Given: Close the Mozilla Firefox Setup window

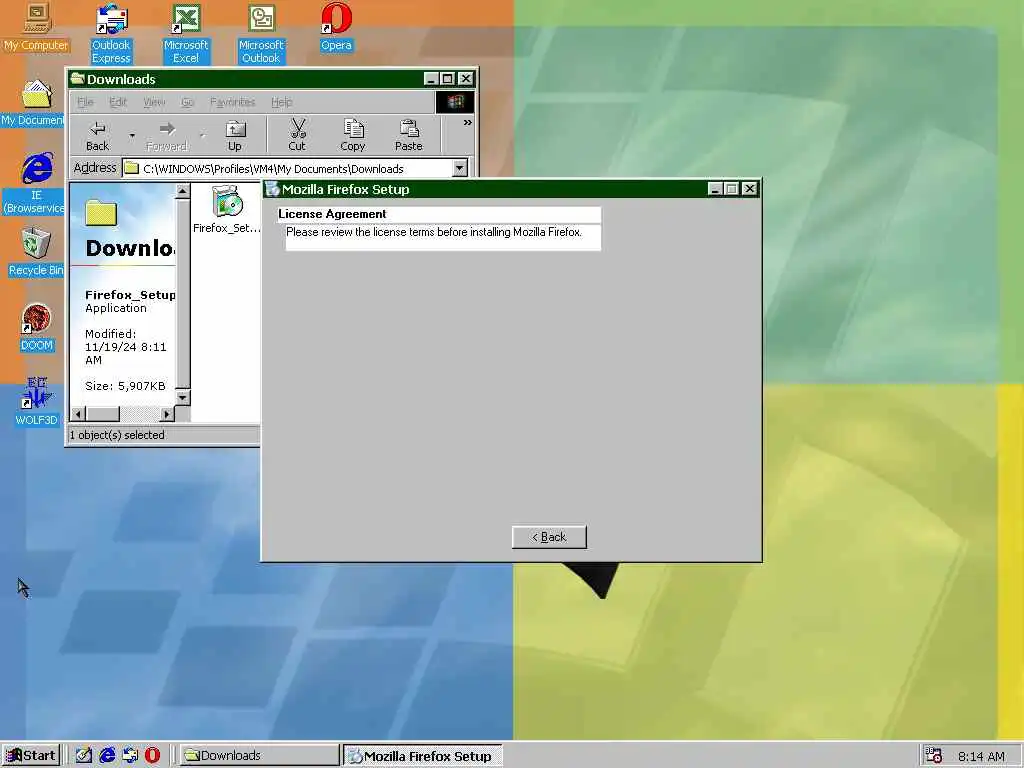Looking at the screenshot, I should tap(750, 189).
